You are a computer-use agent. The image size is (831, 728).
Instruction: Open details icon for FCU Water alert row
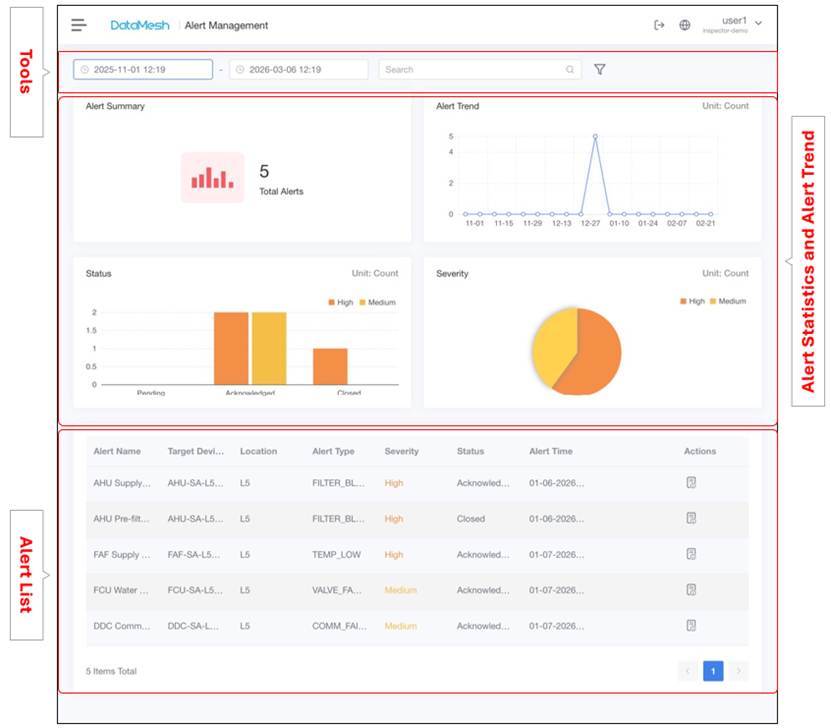pyautogui.click(x=690, y=590)
